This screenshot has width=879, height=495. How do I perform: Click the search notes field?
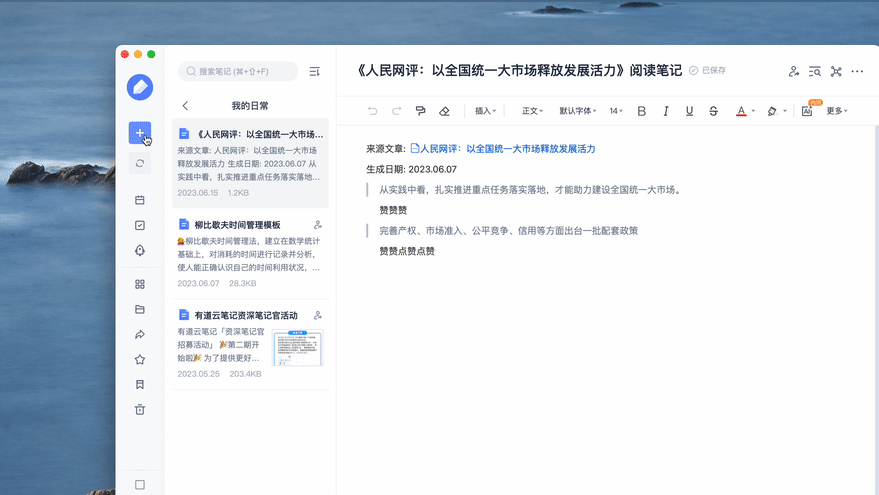tap(238, 71)
